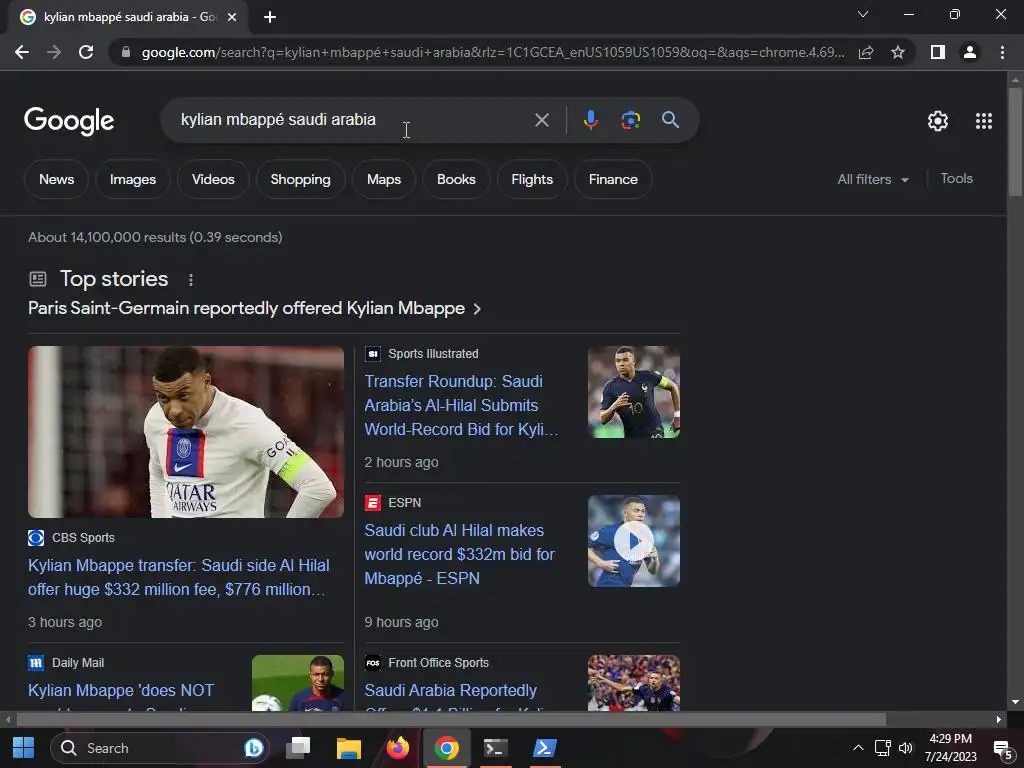Go to the Google logo homepage
This screenshot has height=768, width=1024.
click(69, 121)
